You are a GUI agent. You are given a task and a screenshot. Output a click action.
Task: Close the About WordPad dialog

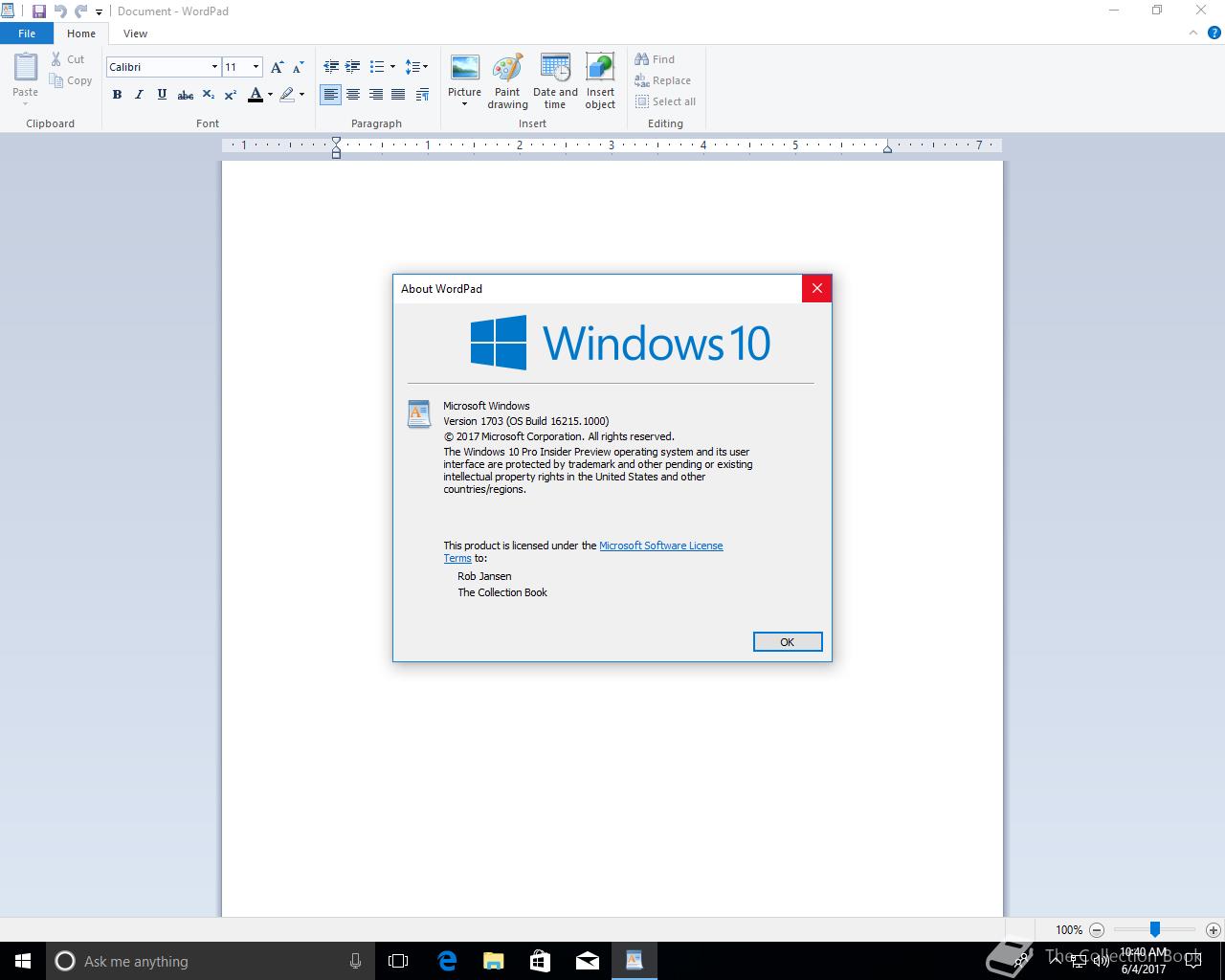[816, 288]
